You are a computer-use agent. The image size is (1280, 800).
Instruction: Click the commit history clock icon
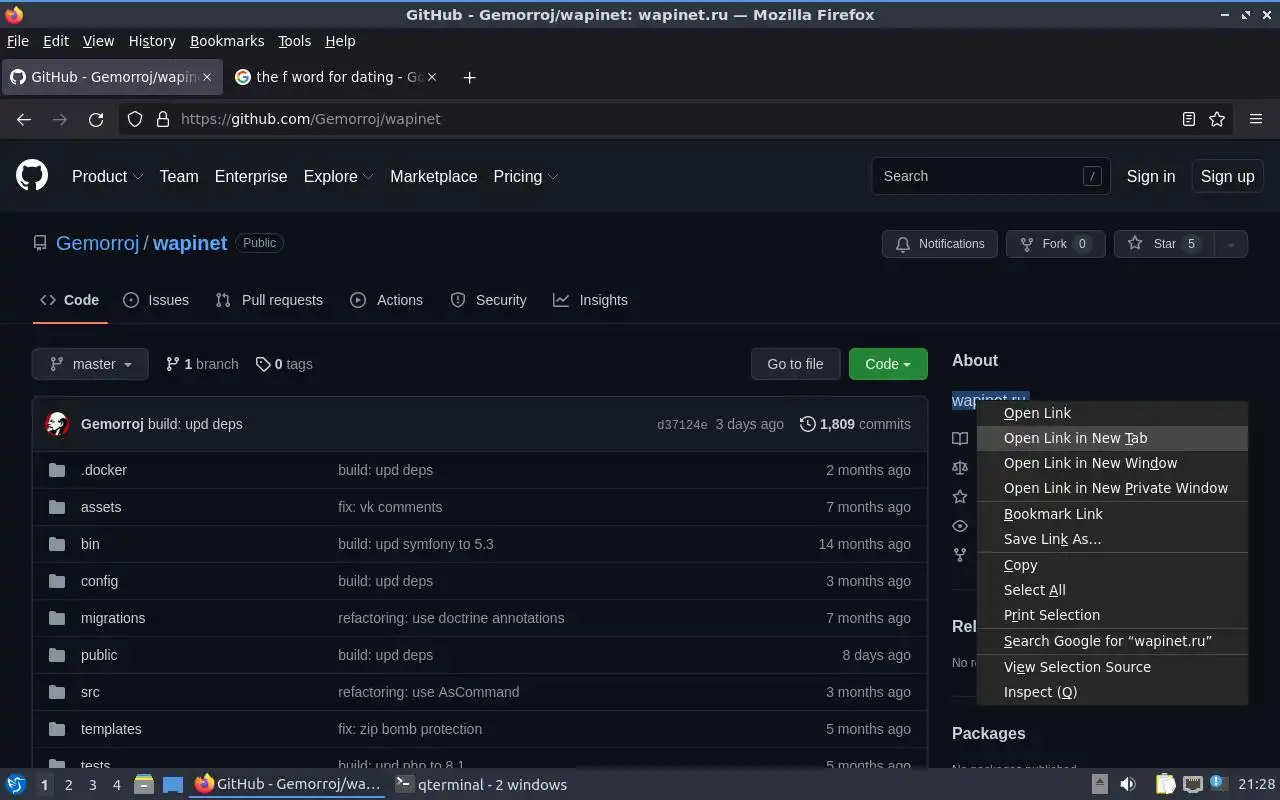(x=808, y=424)
